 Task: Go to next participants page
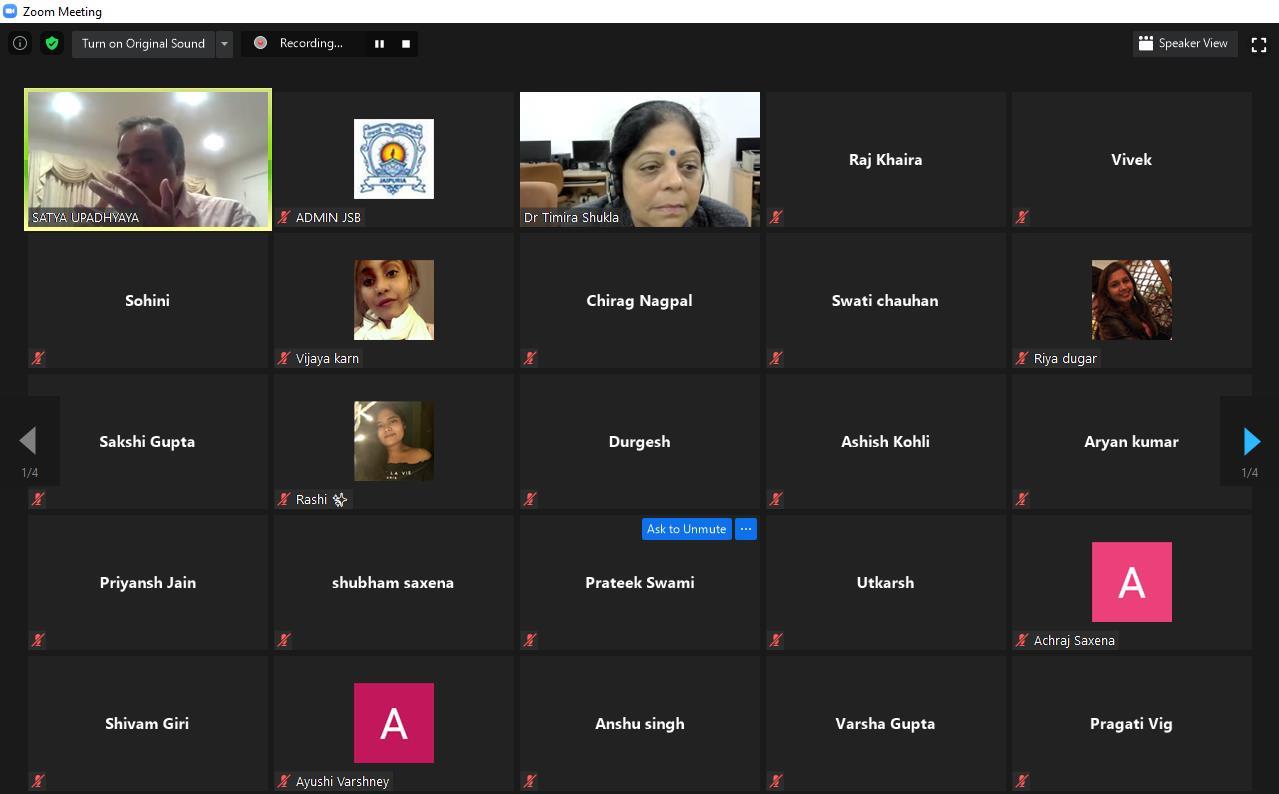[x=1250, y=441]
